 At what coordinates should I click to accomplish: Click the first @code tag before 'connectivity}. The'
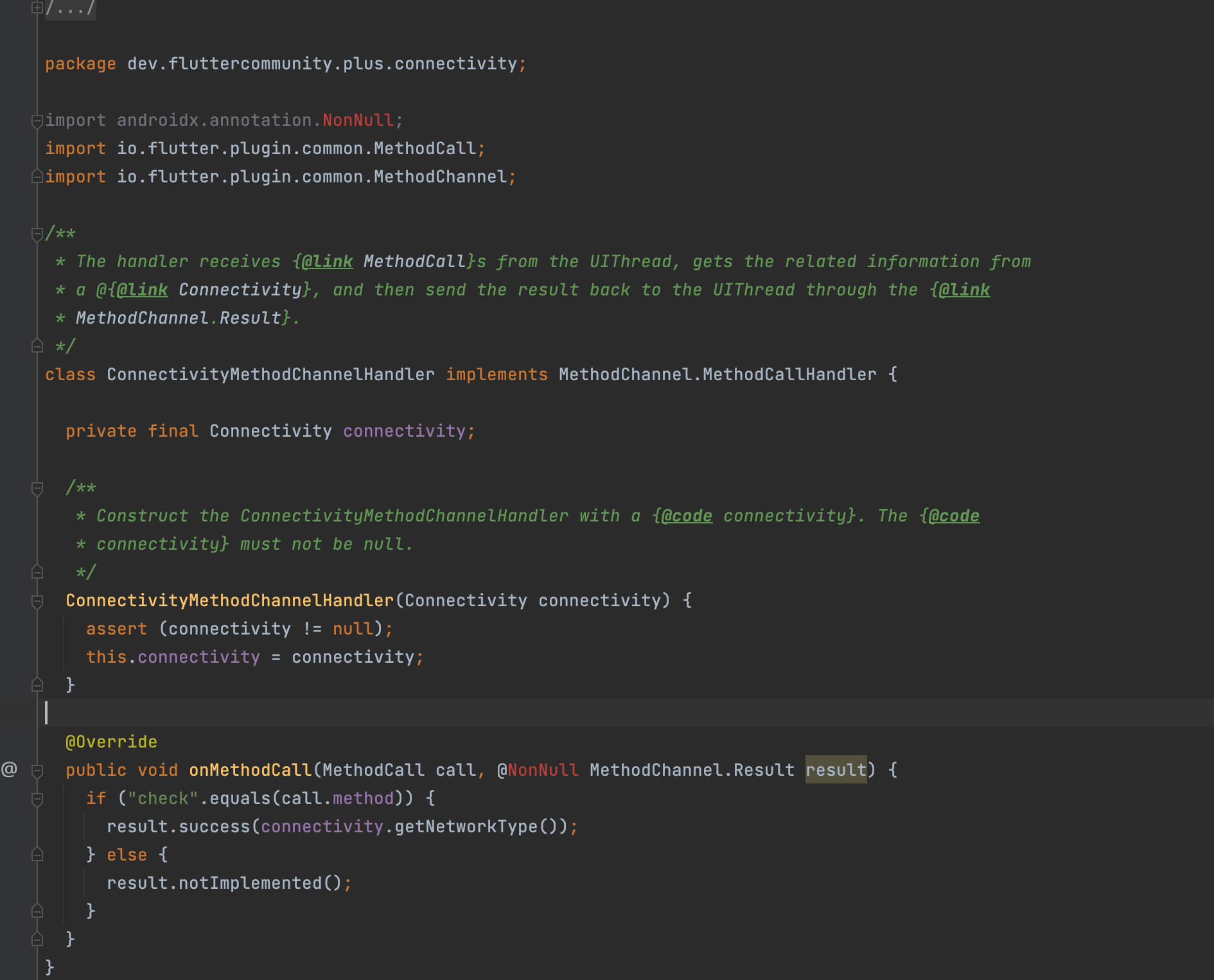(x=687, y=516)
